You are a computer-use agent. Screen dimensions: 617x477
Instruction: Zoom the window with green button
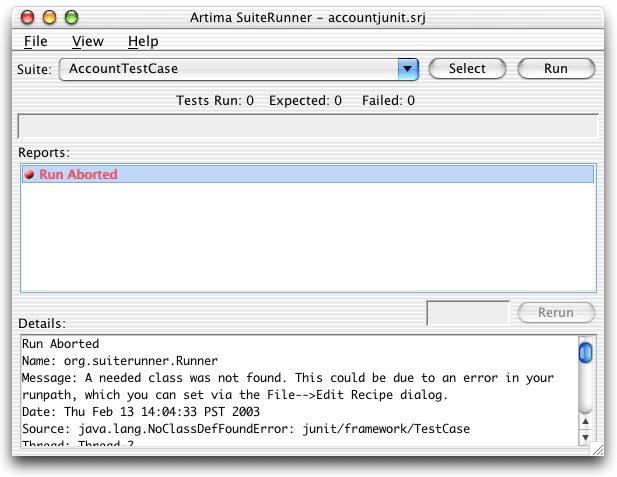72,17
